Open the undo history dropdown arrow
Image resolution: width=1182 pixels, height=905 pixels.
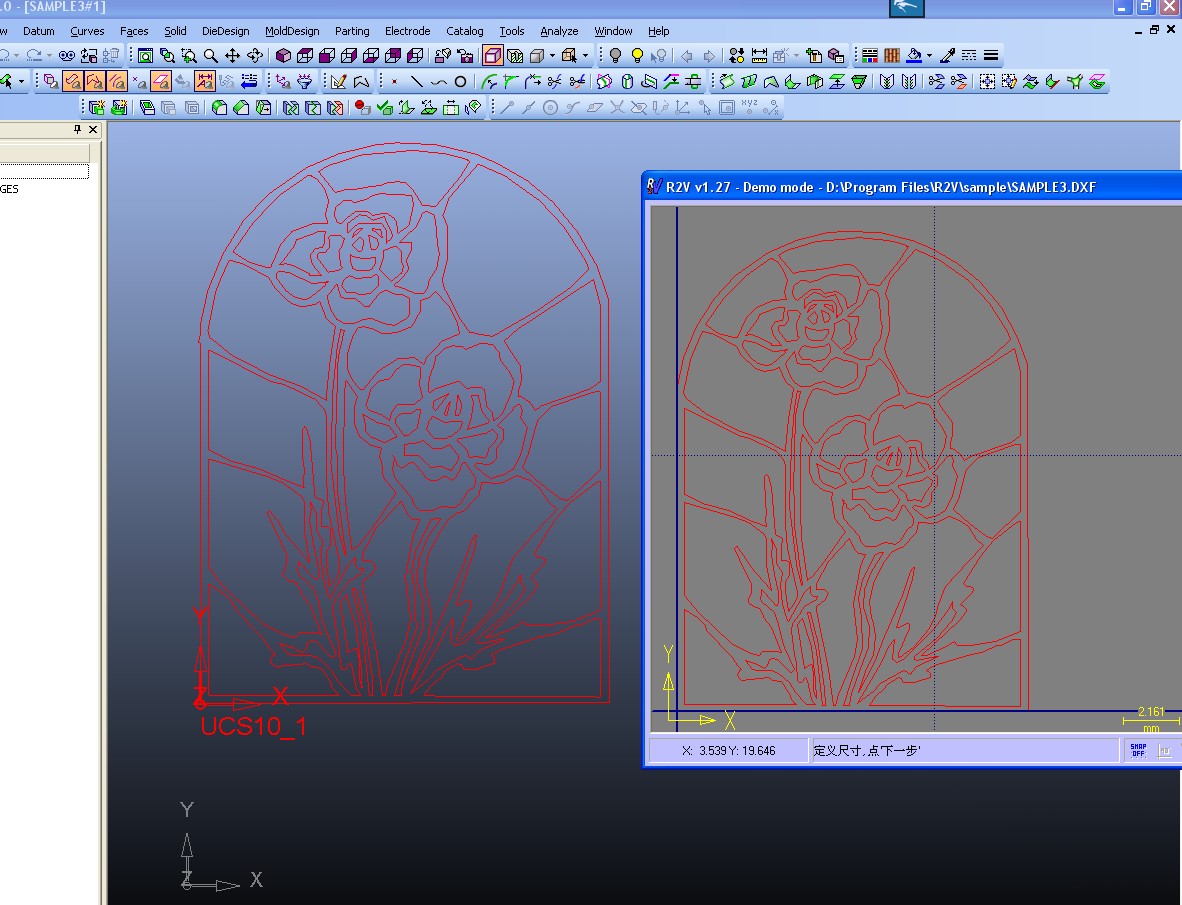point(16,56)
